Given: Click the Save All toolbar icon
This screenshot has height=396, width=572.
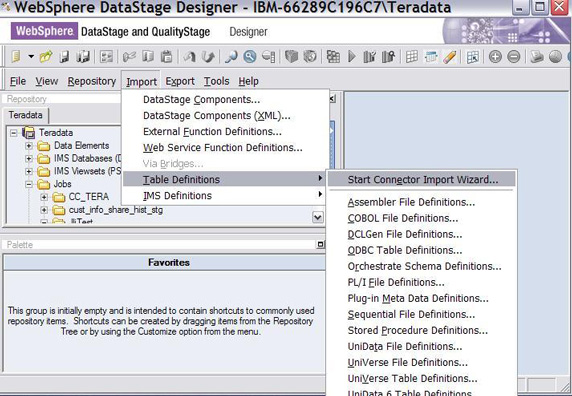Looking at the screenshot, I should 83,57.
